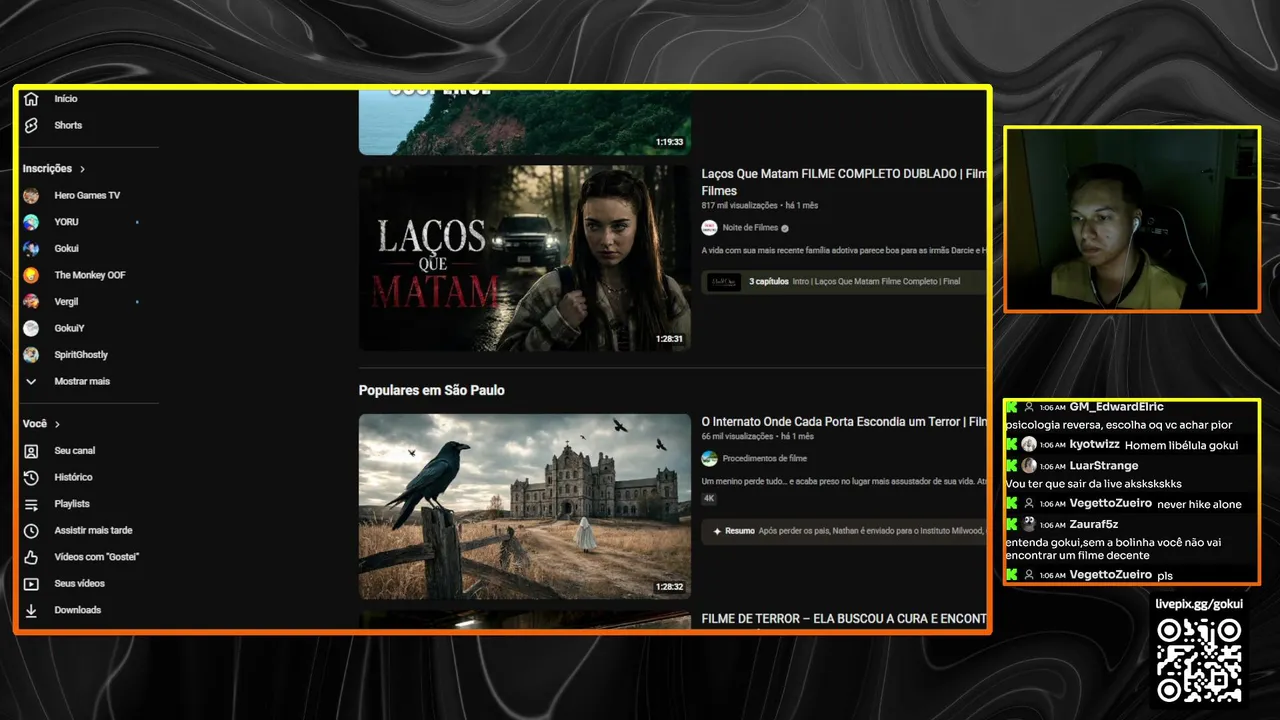Expand subscriptions with Mostrar mais
This screenshot has height=720, width=1280.
click(82, 381)
